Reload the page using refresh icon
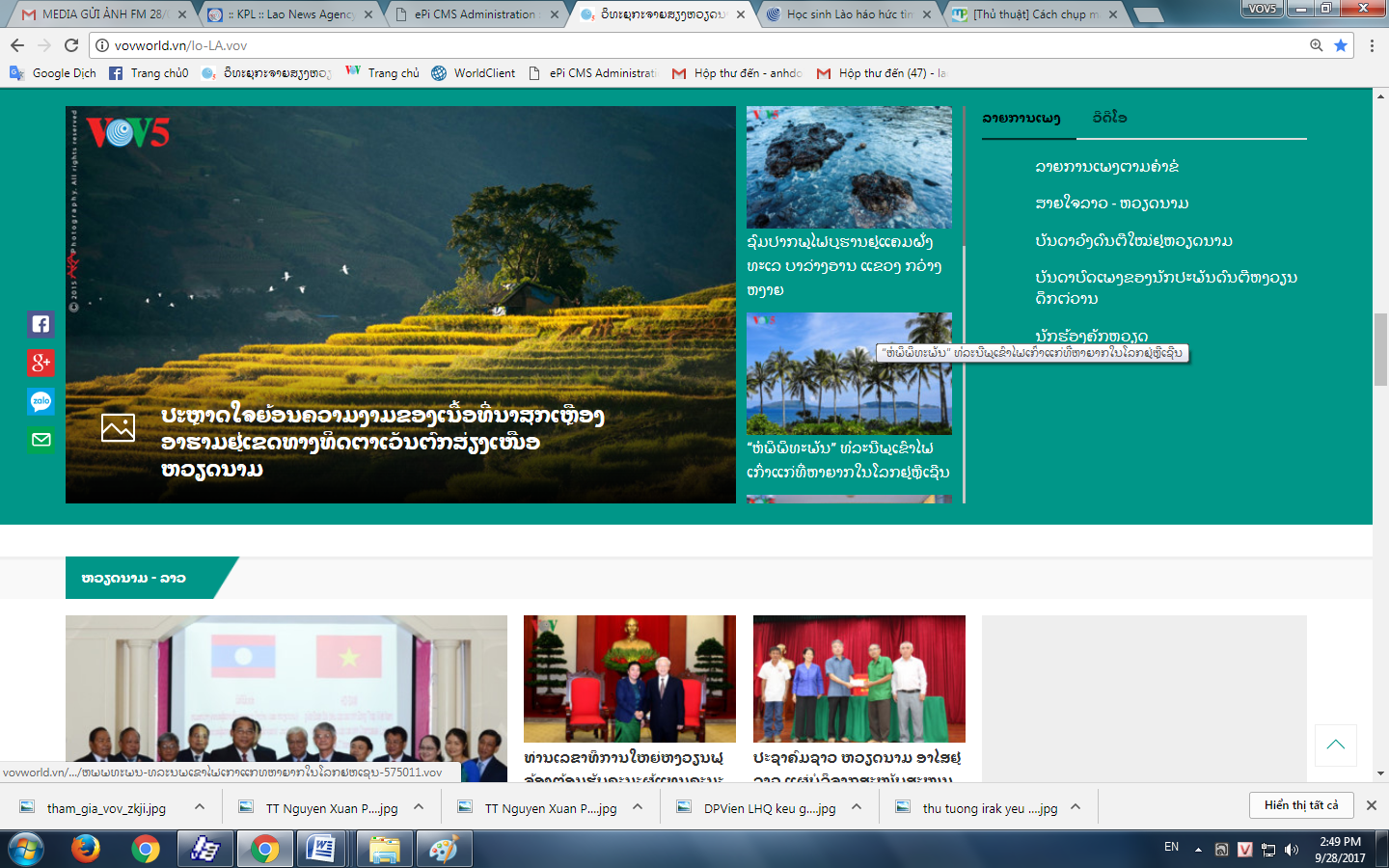The height and width of the screenshot is (868, 1389). tap(71, 45)
